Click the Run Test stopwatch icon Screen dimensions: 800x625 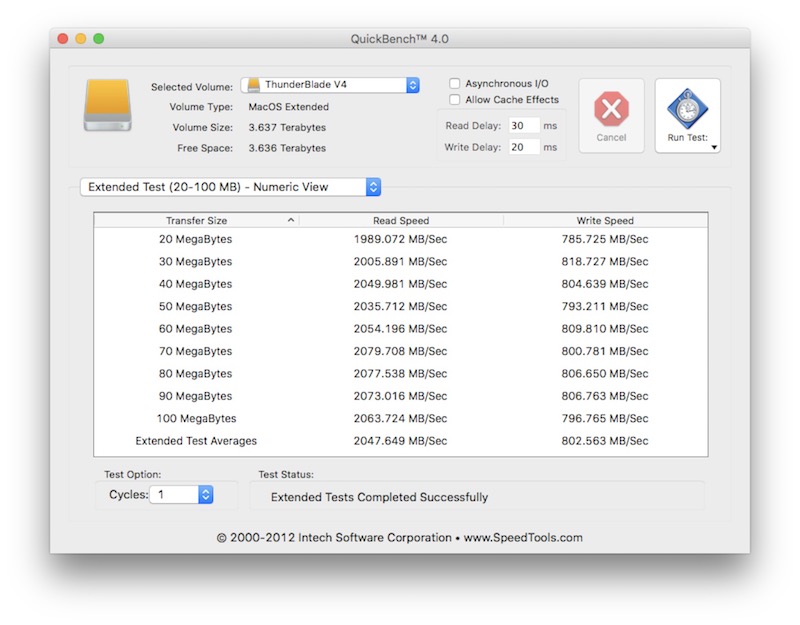(687, 109)
